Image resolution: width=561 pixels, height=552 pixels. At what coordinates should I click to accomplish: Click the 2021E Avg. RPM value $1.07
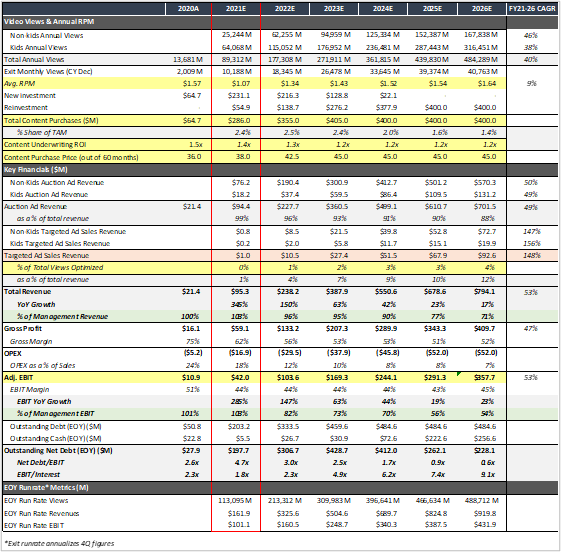(x=241, y=84)
